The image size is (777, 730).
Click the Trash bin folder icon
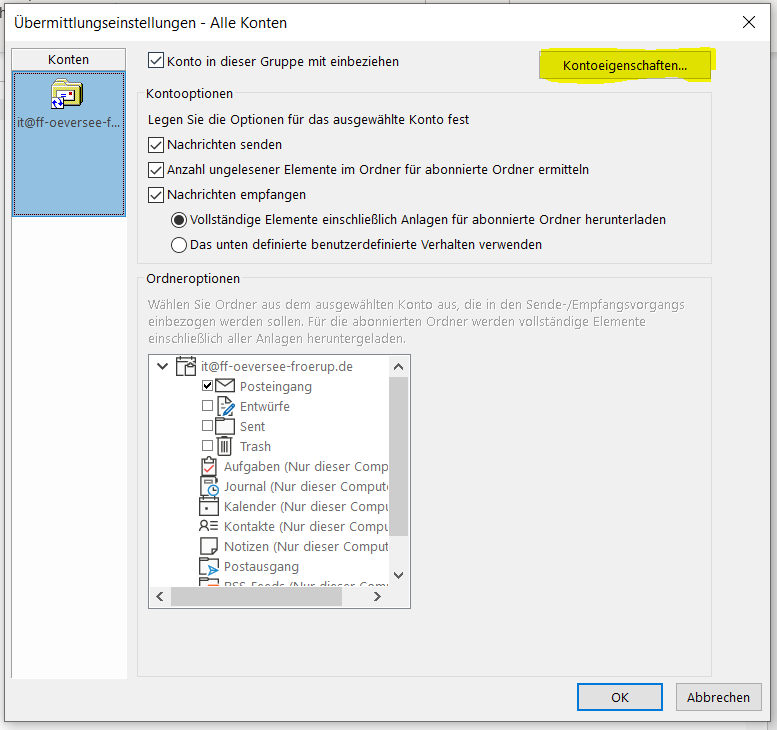tap(225, 446)
